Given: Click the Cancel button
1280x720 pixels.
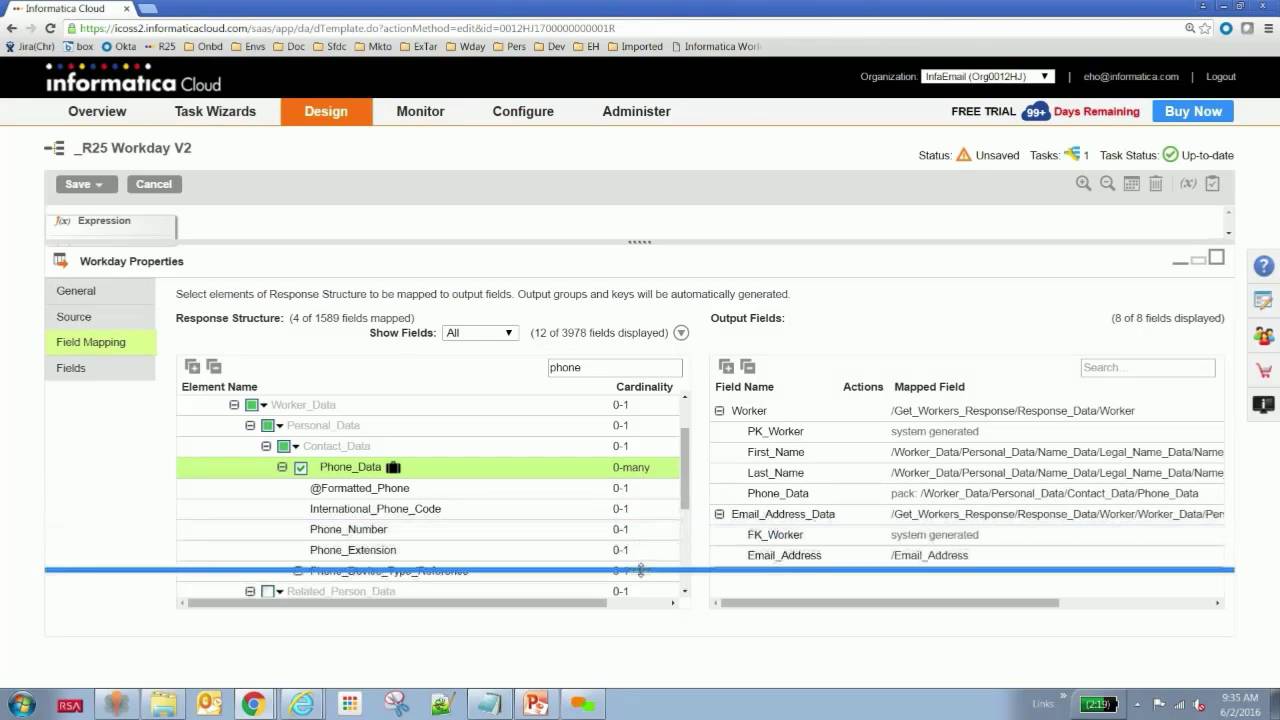Looking at the screenshot, I should 153,184.
